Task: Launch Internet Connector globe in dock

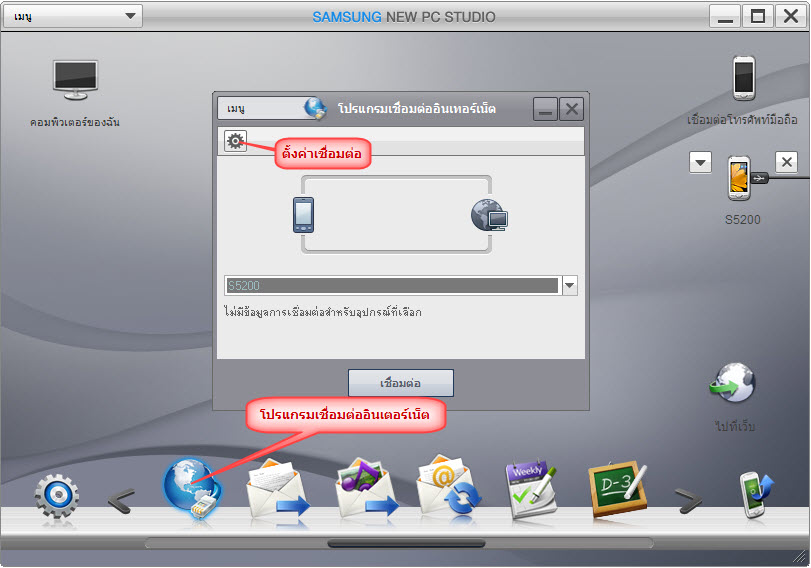Action: coord(192,489)
